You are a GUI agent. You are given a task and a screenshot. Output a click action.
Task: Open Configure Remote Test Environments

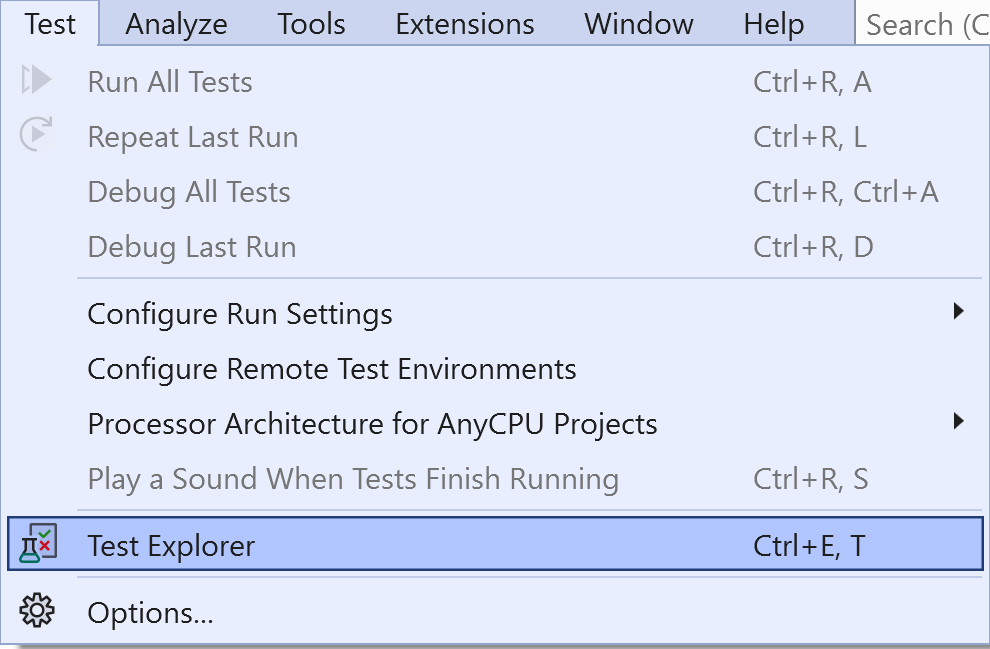[x=332, y=369]
